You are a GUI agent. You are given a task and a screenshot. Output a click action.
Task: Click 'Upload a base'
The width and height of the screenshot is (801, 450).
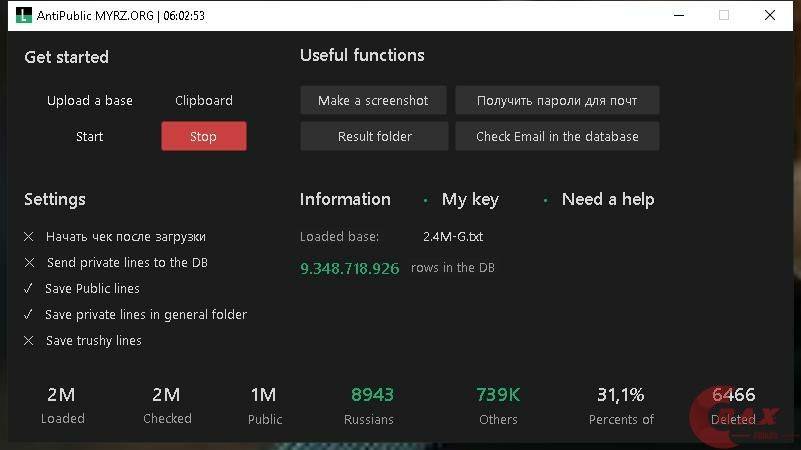pyautogui.click(x=90, y=101)
